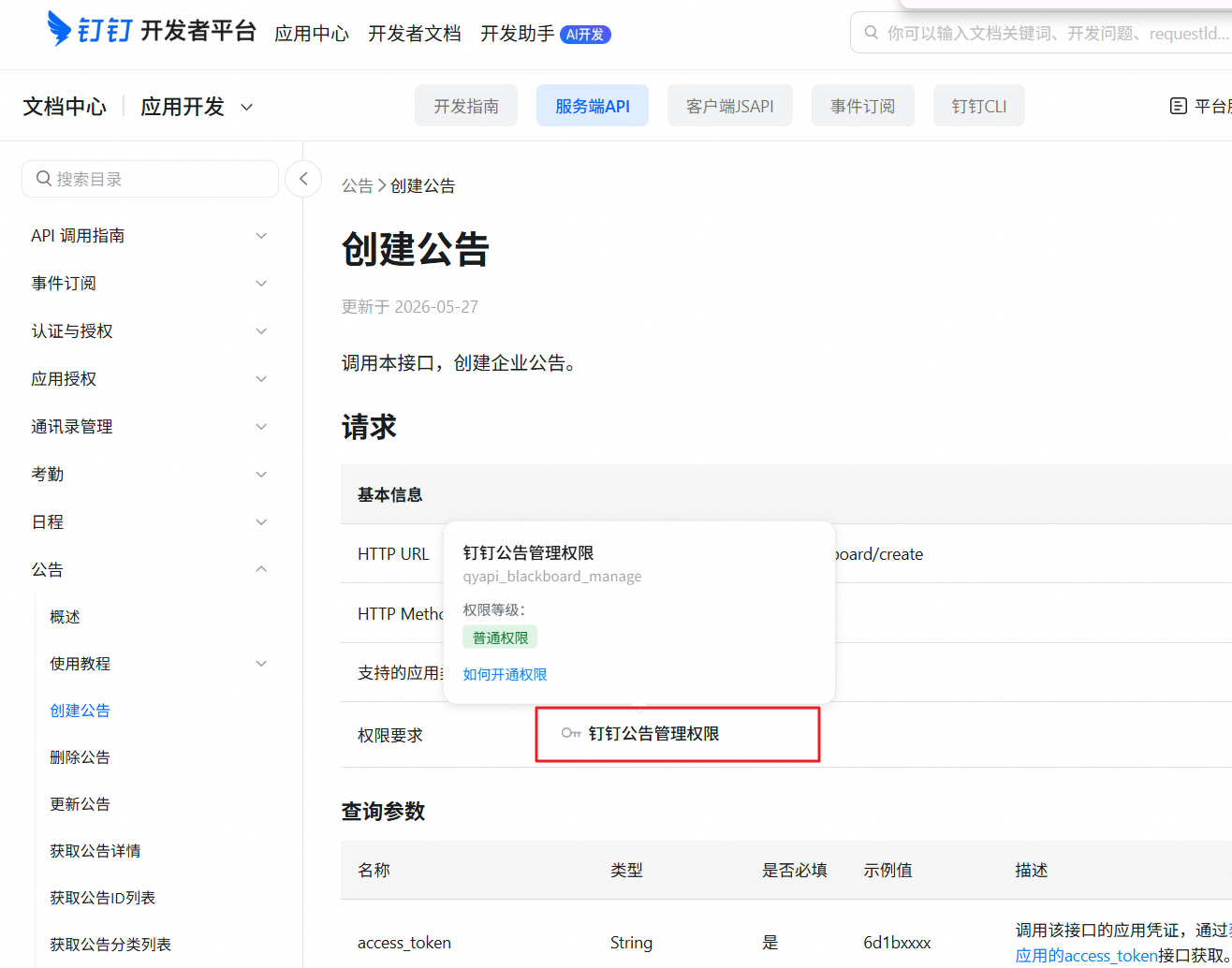Click the HTTP URL row label
1232x968 pixels.
[x=393, y=554]
